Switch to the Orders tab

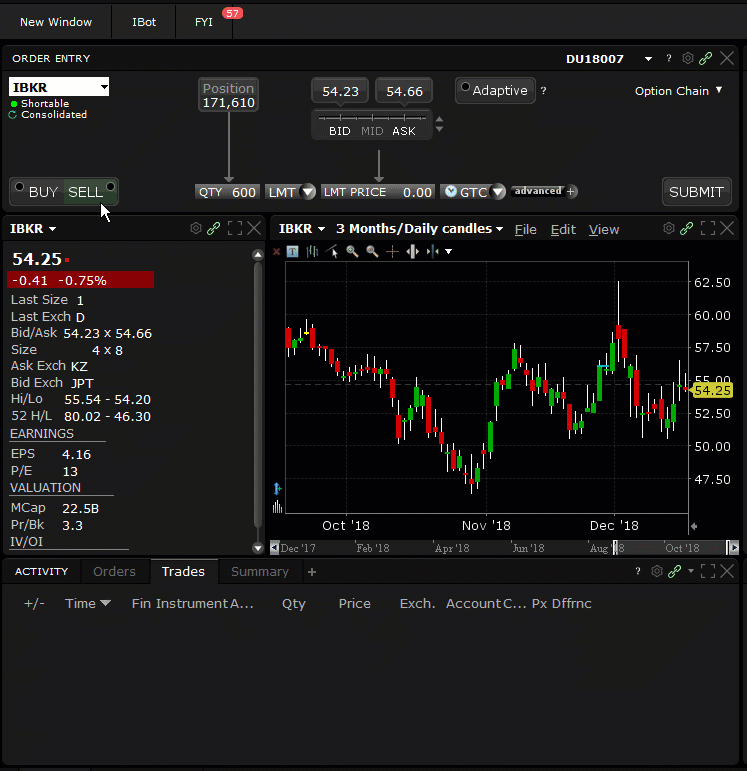point(114,572)
